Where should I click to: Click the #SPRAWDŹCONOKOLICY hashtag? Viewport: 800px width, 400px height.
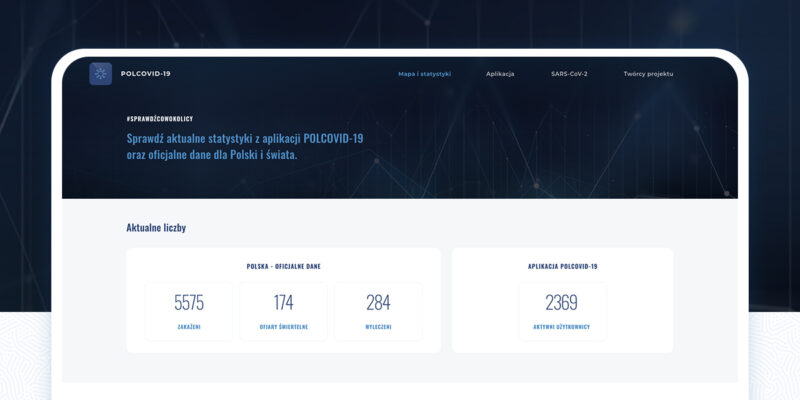[x=159, y=119]
